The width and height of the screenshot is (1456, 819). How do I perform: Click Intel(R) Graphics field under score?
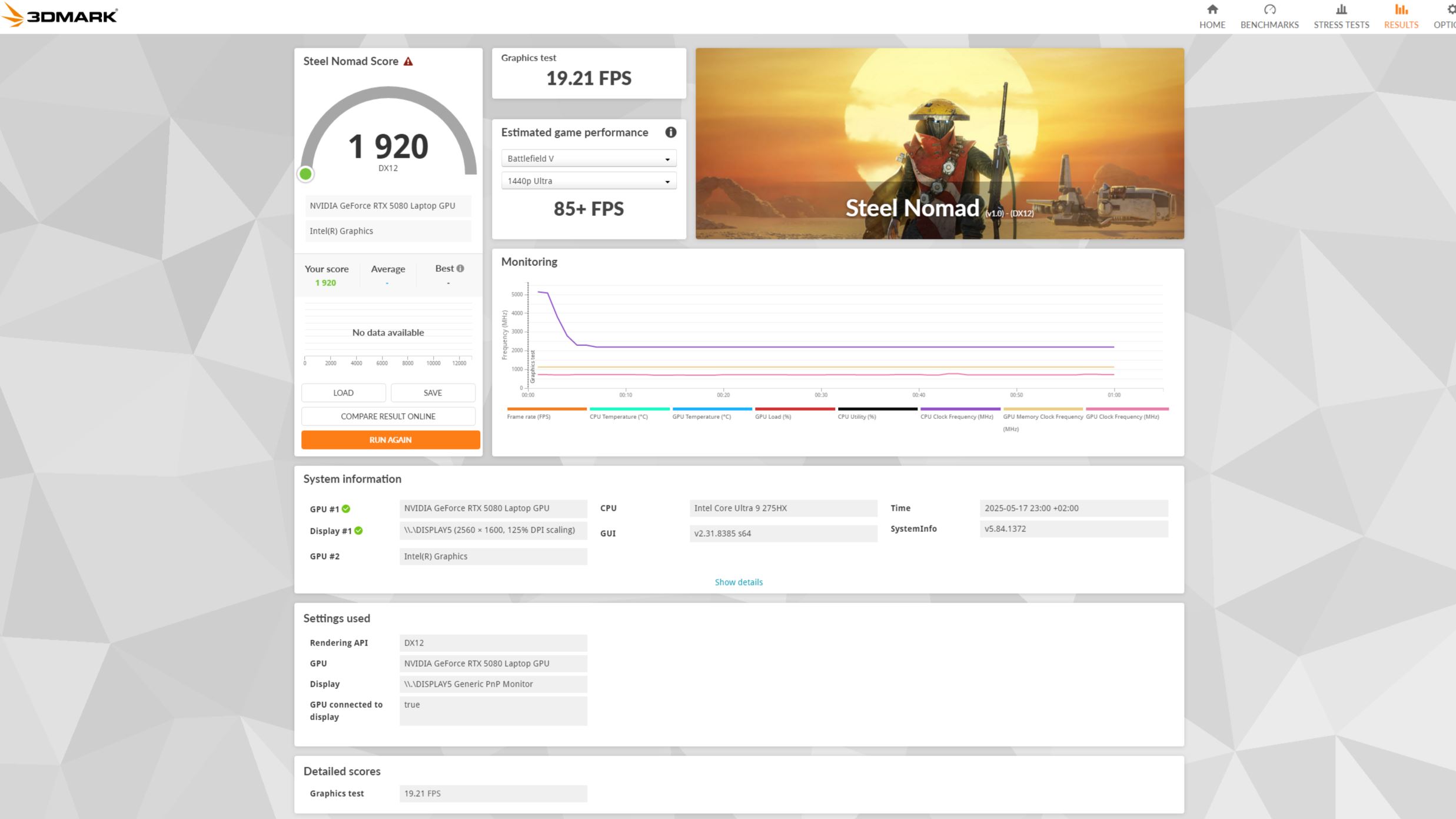[388, 231]
